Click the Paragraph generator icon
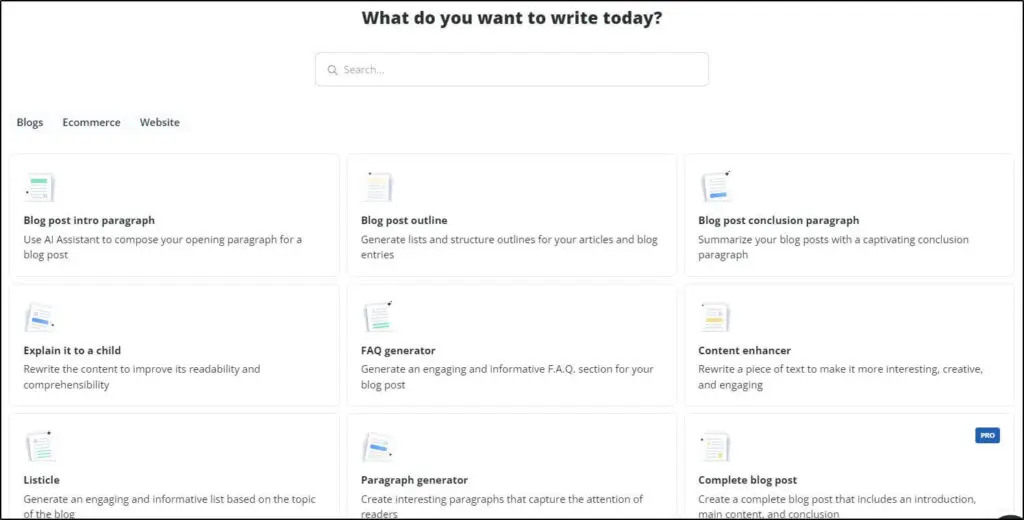The image size is (1024, 520). (x=378, y=447)
